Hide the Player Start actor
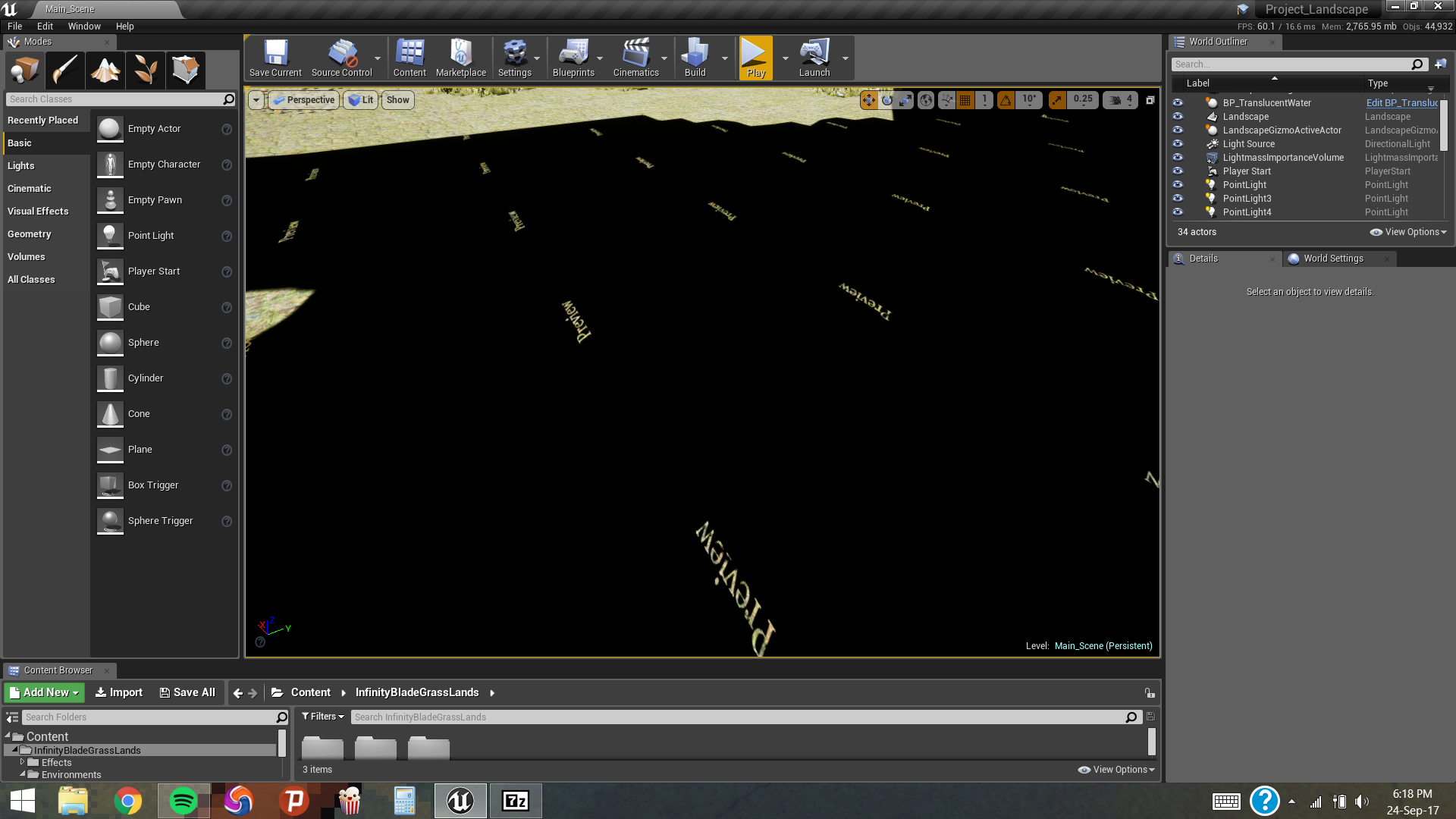 pos(1178,171)
